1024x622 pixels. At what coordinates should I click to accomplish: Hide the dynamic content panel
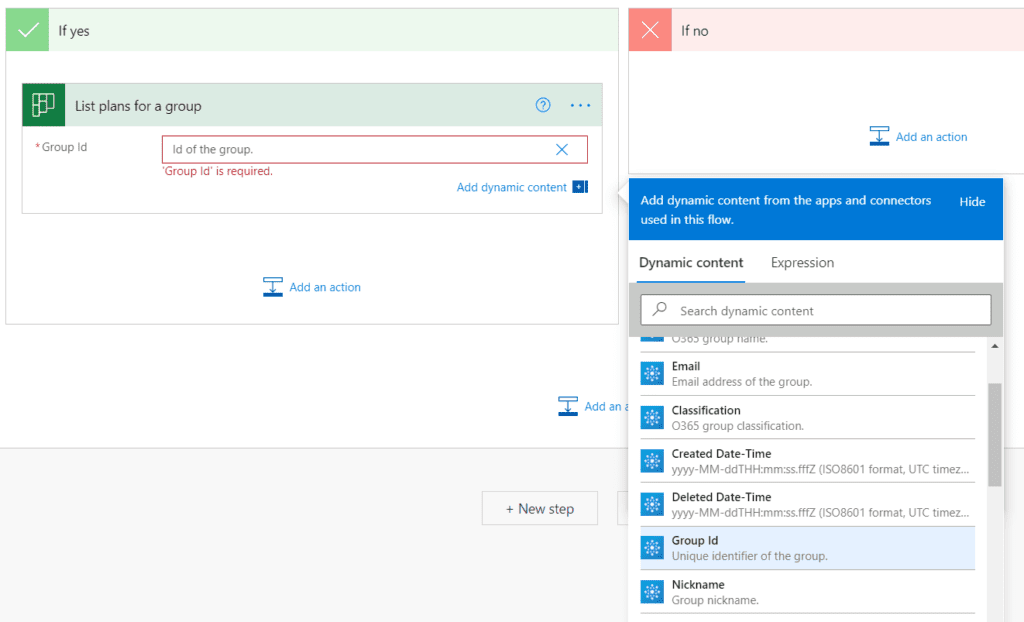972,202
